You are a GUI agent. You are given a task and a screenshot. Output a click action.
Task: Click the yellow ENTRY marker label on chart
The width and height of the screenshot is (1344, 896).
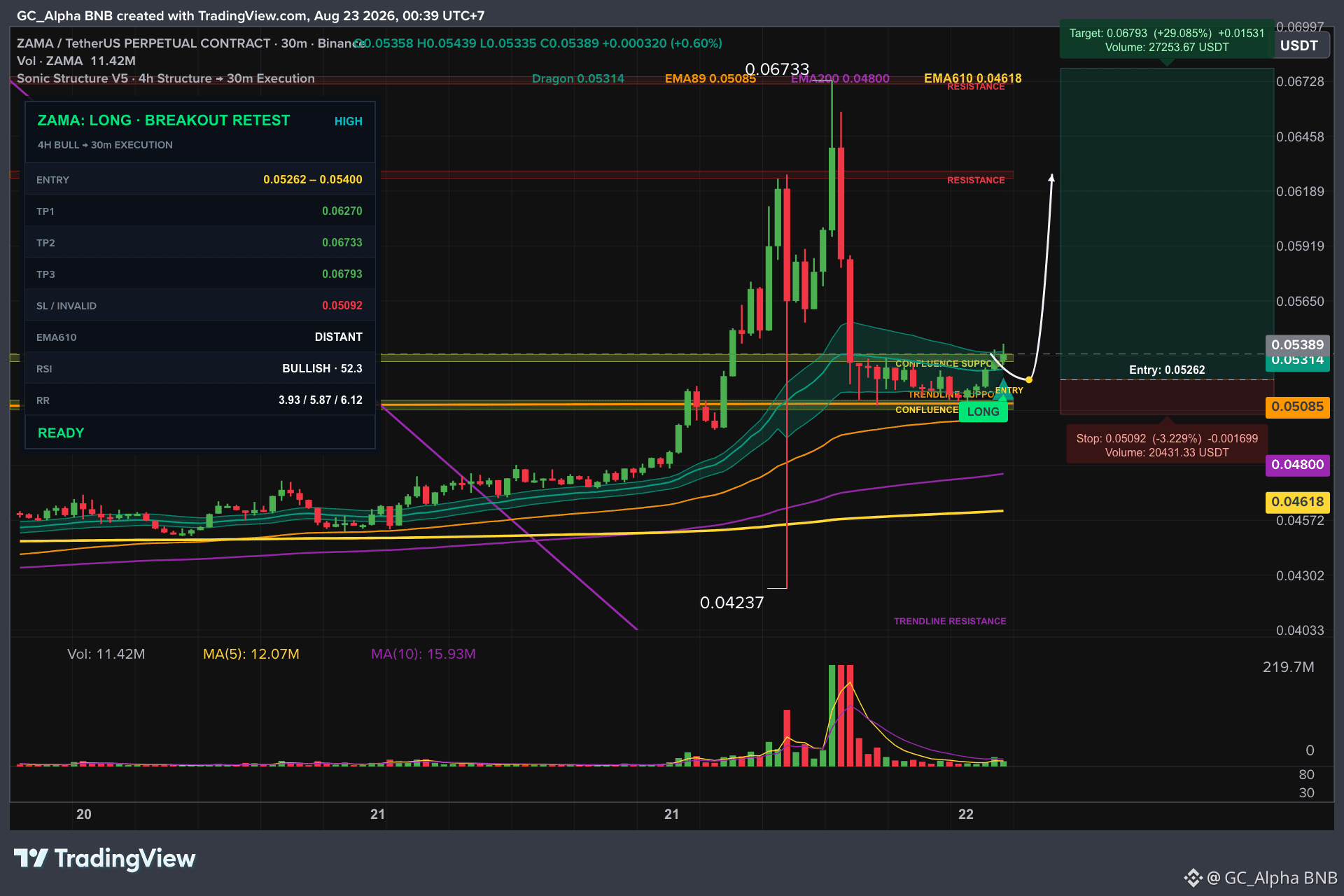pos(1009,391)
